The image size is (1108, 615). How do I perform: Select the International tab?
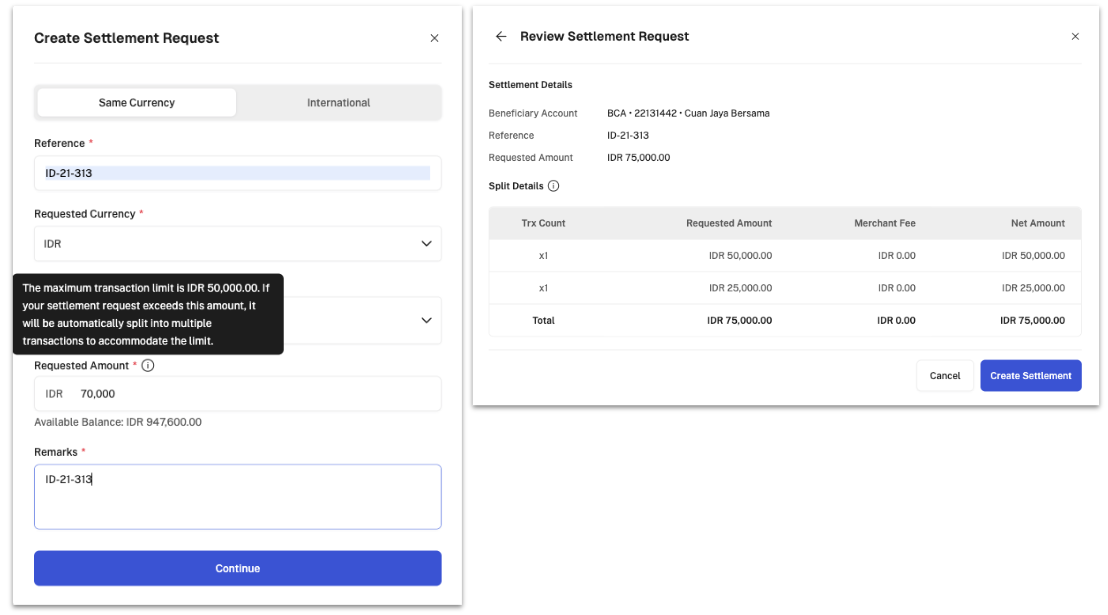(x=338, y=103)
